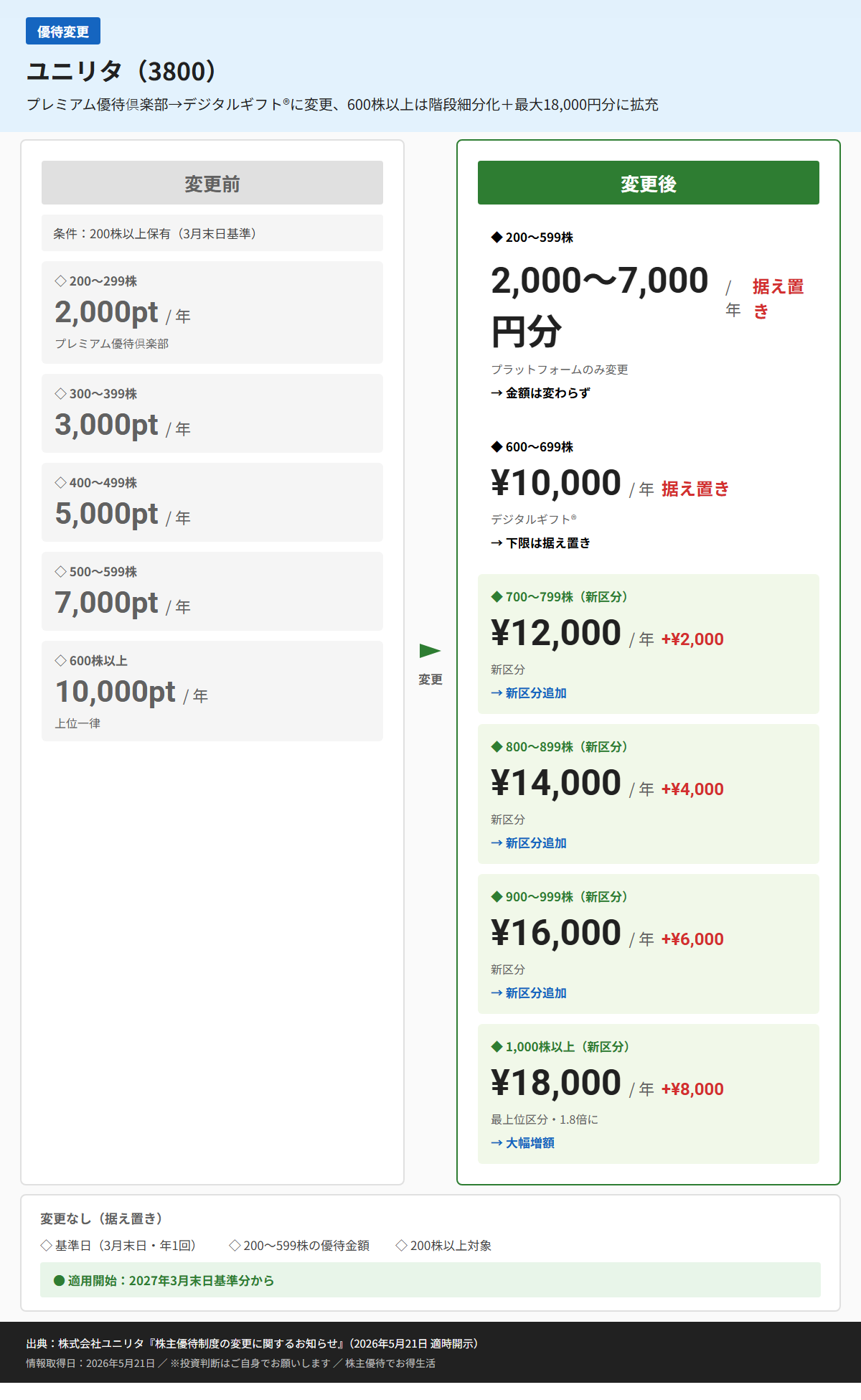Click the 400〜499株 tier label
This screenshot has height=1400, width=861.
96,483
